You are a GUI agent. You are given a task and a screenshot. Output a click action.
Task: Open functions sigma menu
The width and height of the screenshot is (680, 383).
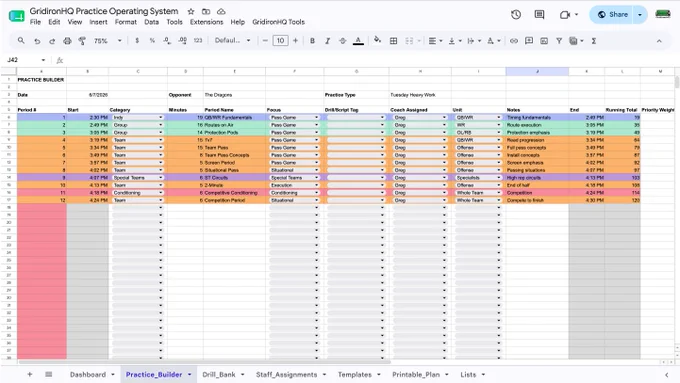594,41
